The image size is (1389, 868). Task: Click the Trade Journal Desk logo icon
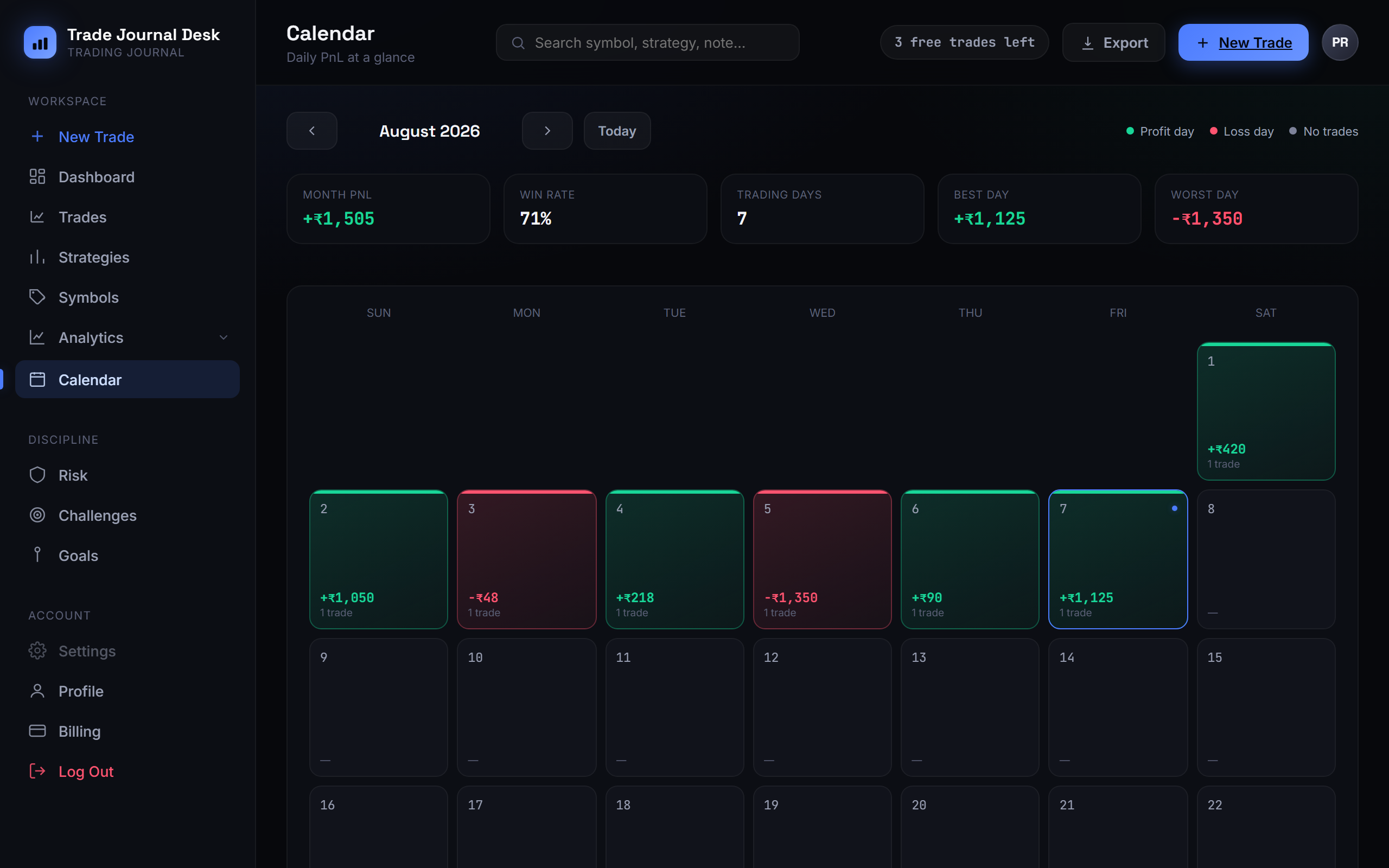[40, 42]
